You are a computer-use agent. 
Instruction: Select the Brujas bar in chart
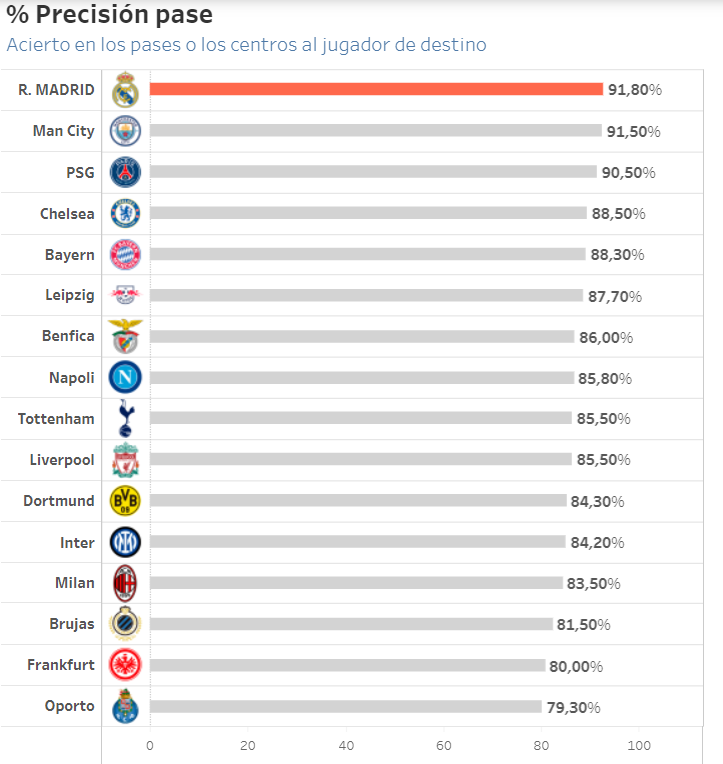tap(351, 624)
